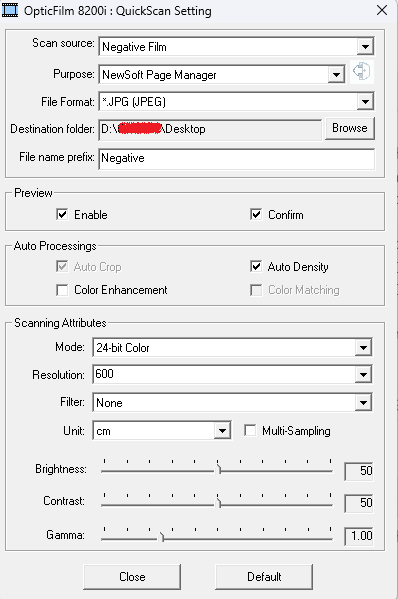Click the *.JPG (JPEG) file format text

[134, 102]
